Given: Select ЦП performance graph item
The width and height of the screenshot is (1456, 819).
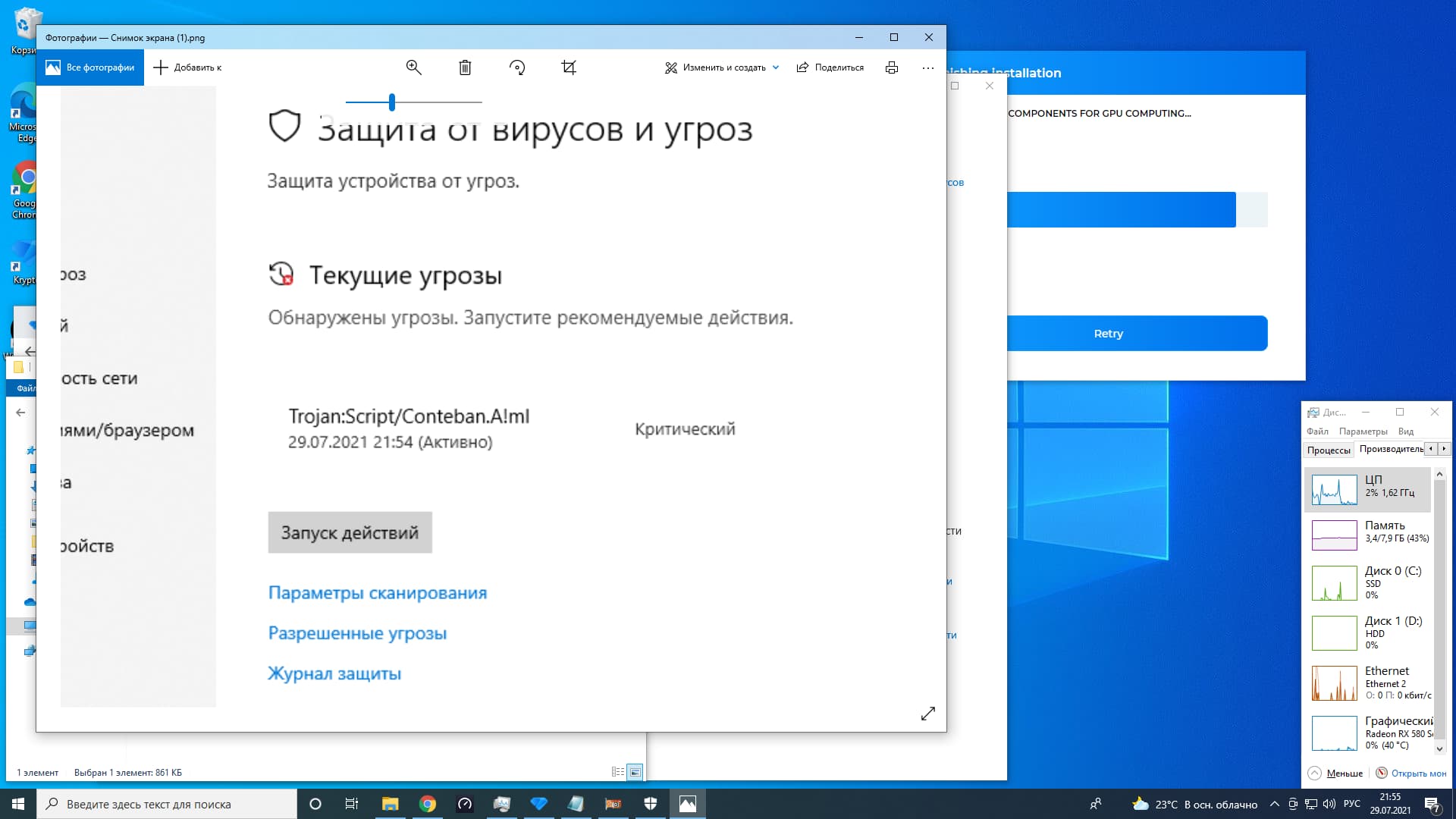Looking at the screenshot, I should 1367,490.
